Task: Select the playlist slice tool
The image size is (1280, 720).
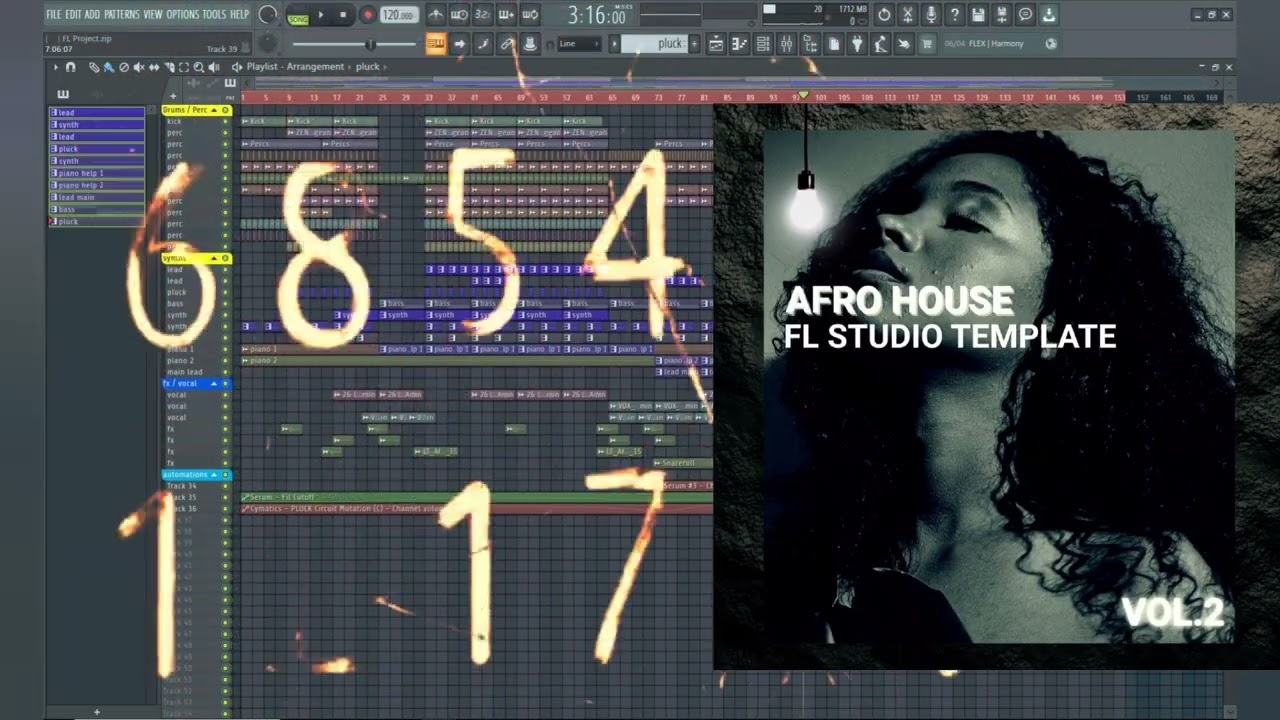Action: pyautogui.click(x=169, y=67)
